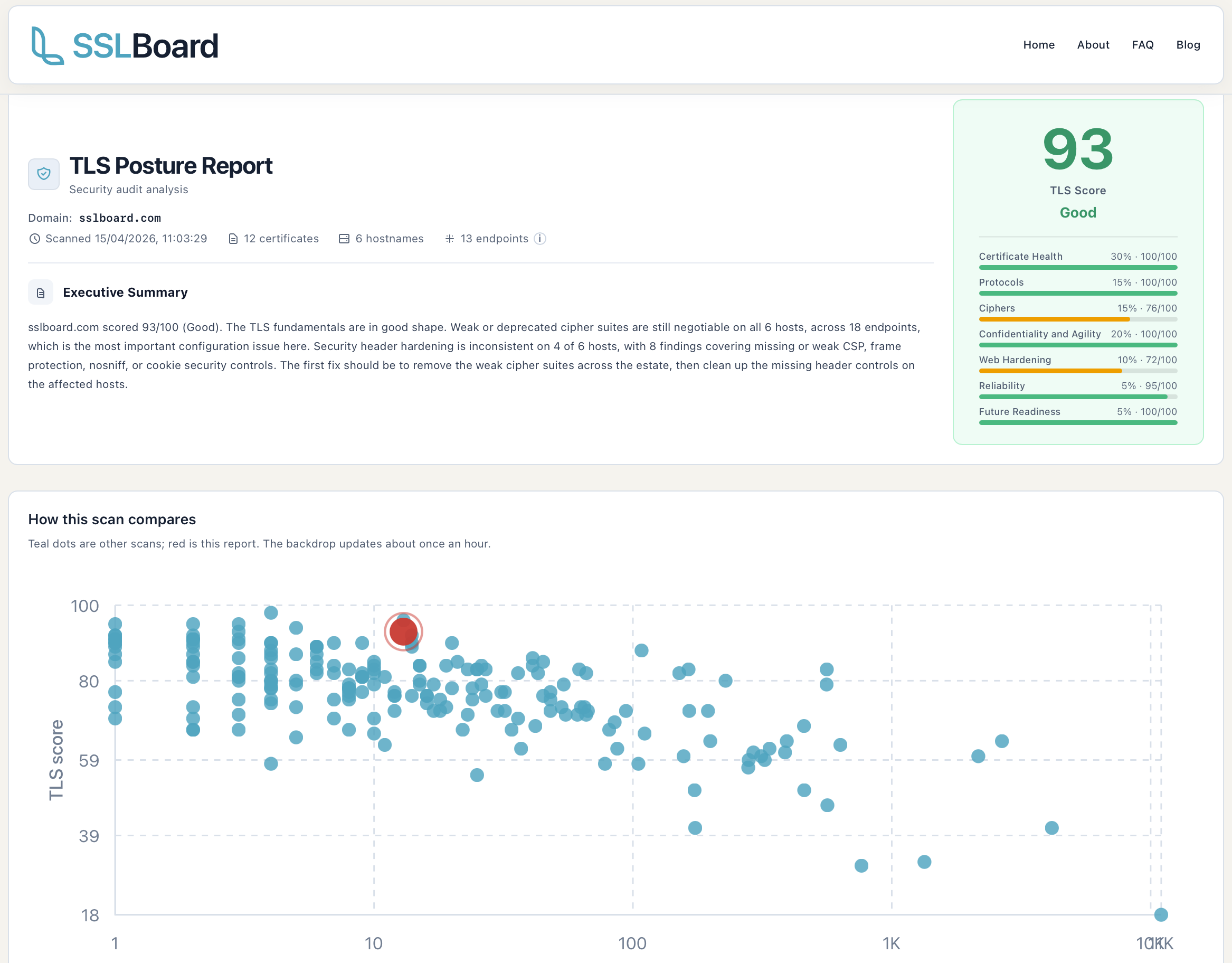Click the SSLBoard logo icon
The height and width of the screenshot is (963, 1232).
point(47,46)
